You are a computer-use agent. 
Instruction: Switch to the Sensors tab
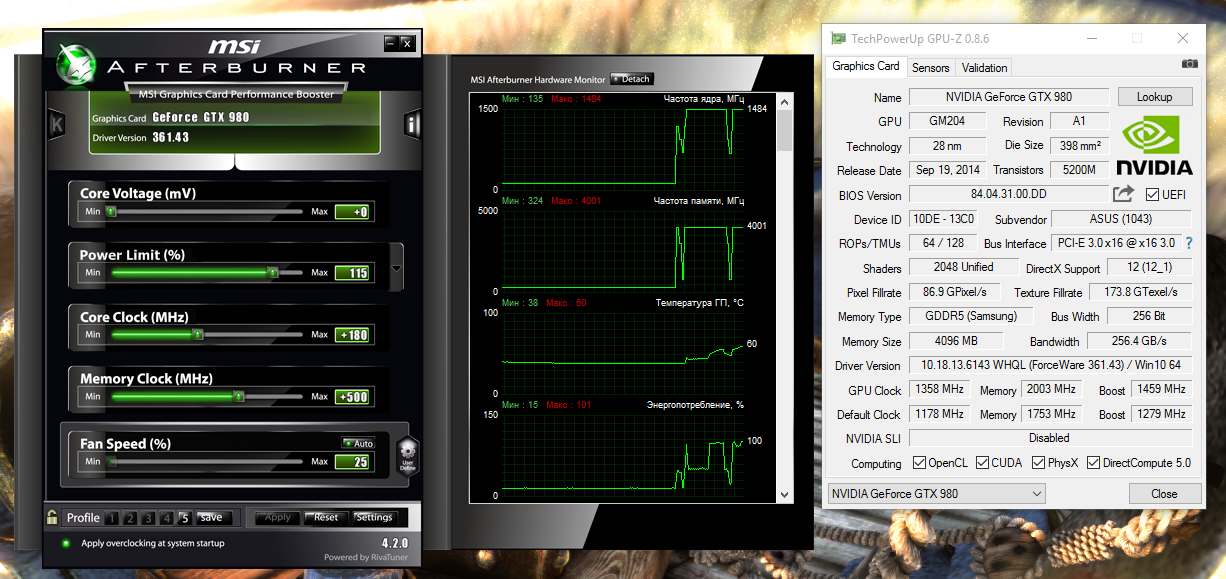point(931,68)
